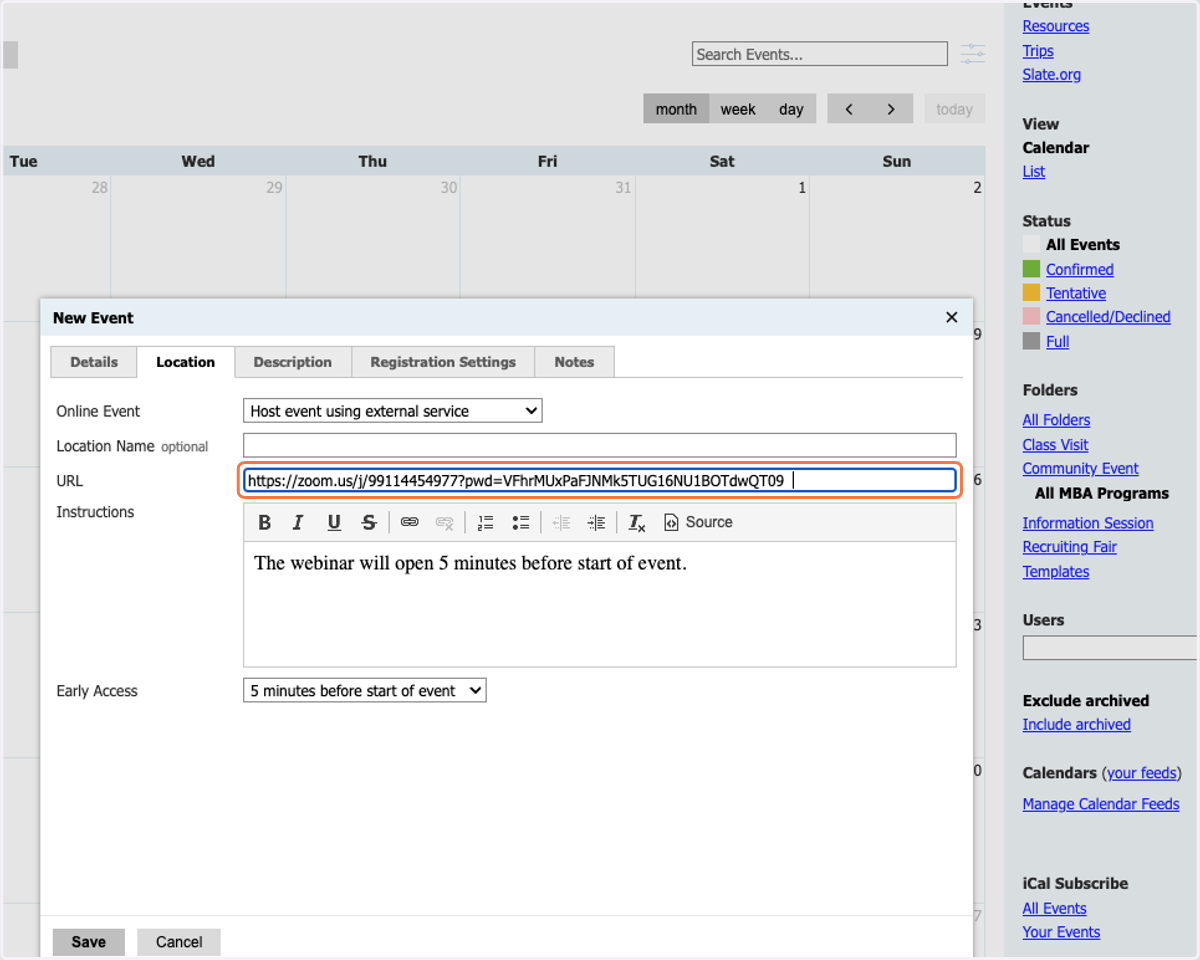Jump to today on the calendar
1200x960 pixels.
coord(954,109)
